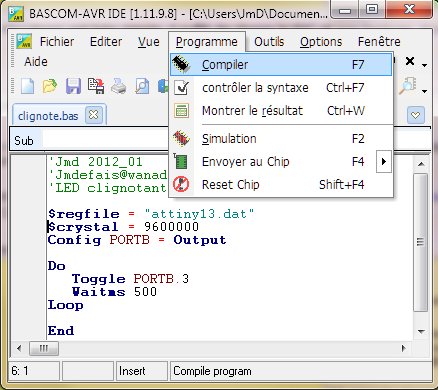
Task: Click the Save As toolbar icon
Action: point(96,86)
